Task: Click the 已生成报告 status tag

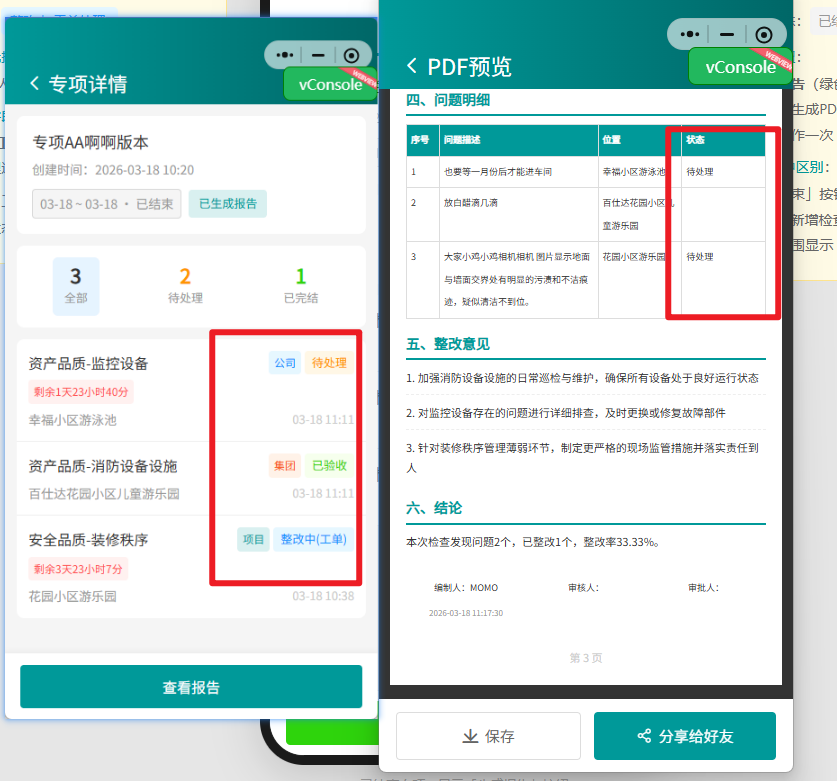Action: pos(227,204)
